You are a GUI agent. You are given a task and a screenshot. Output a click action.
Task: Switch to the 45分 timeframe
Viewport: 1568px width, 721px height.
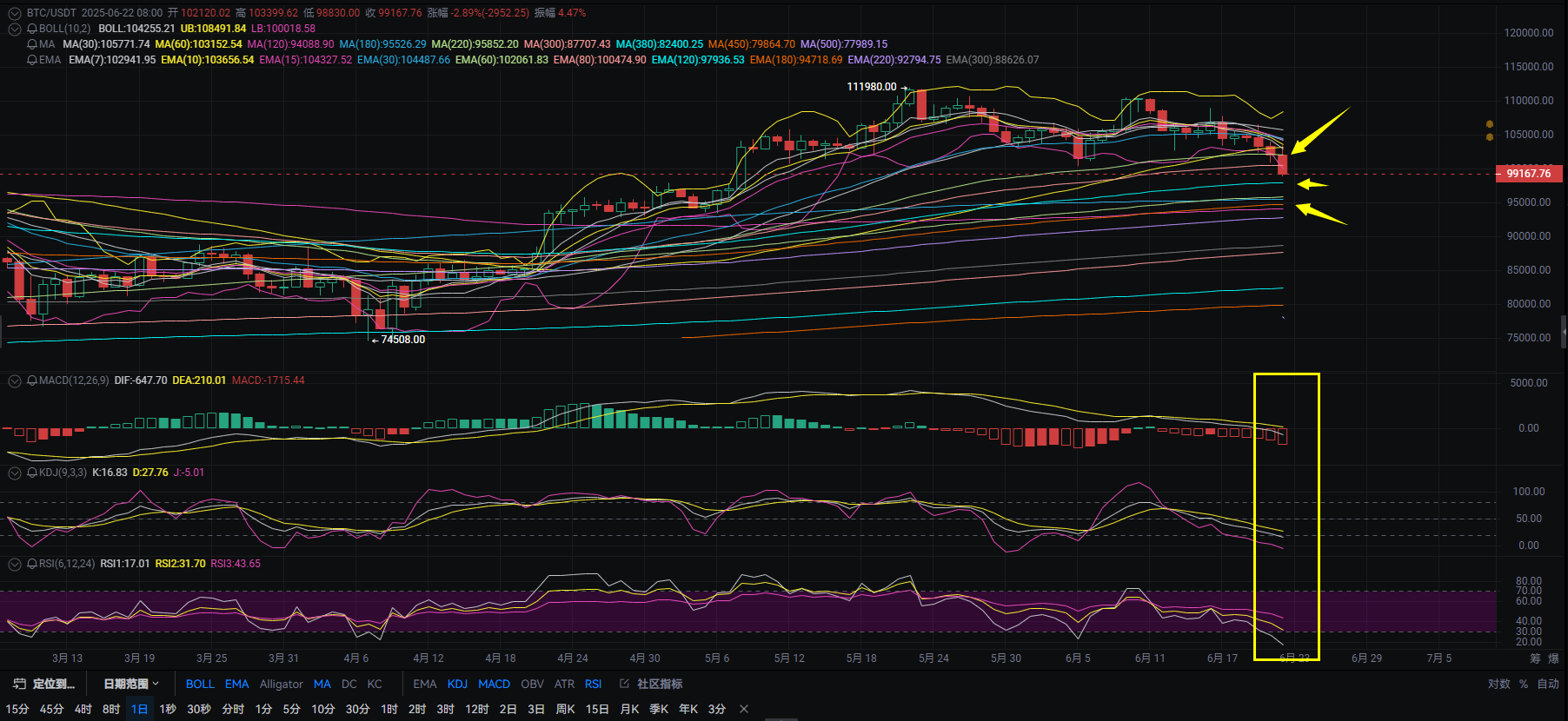point(52,709)
